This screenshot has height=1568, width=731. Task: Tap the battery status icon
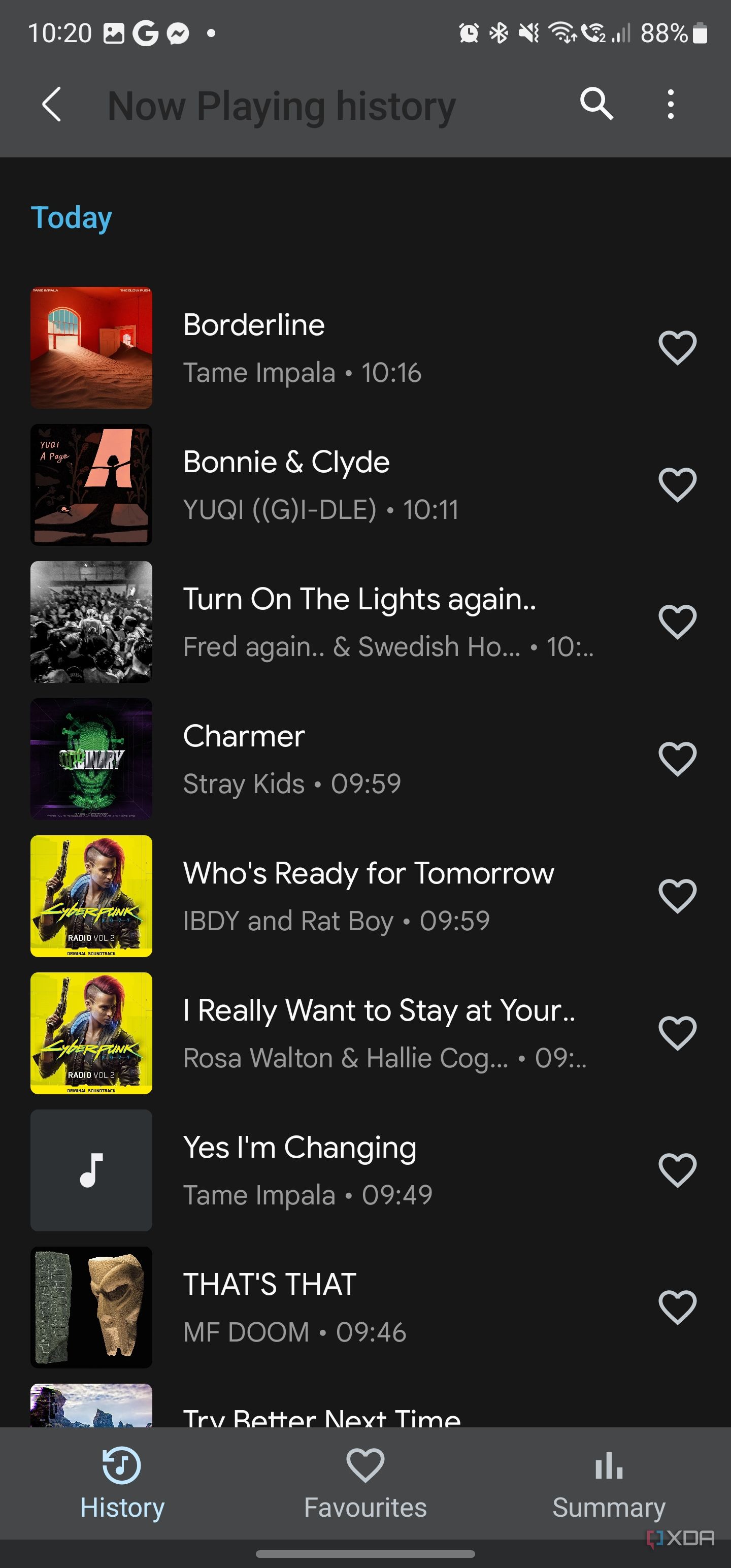(700, 33)
